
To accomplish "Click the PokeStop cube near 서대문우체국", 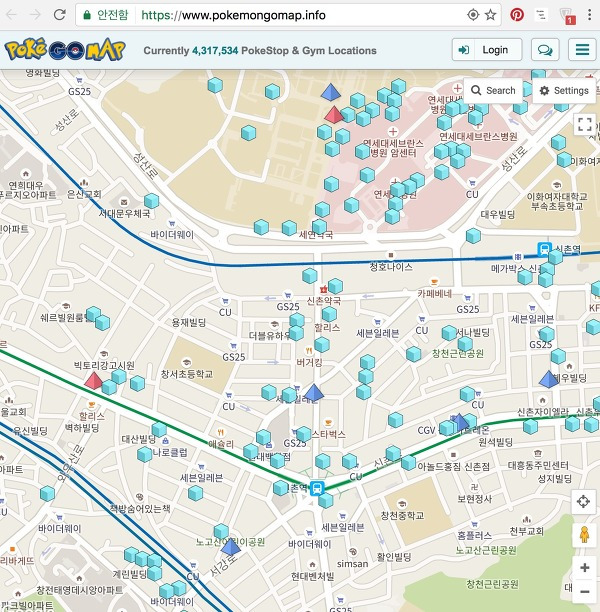I will coord(151,201).
